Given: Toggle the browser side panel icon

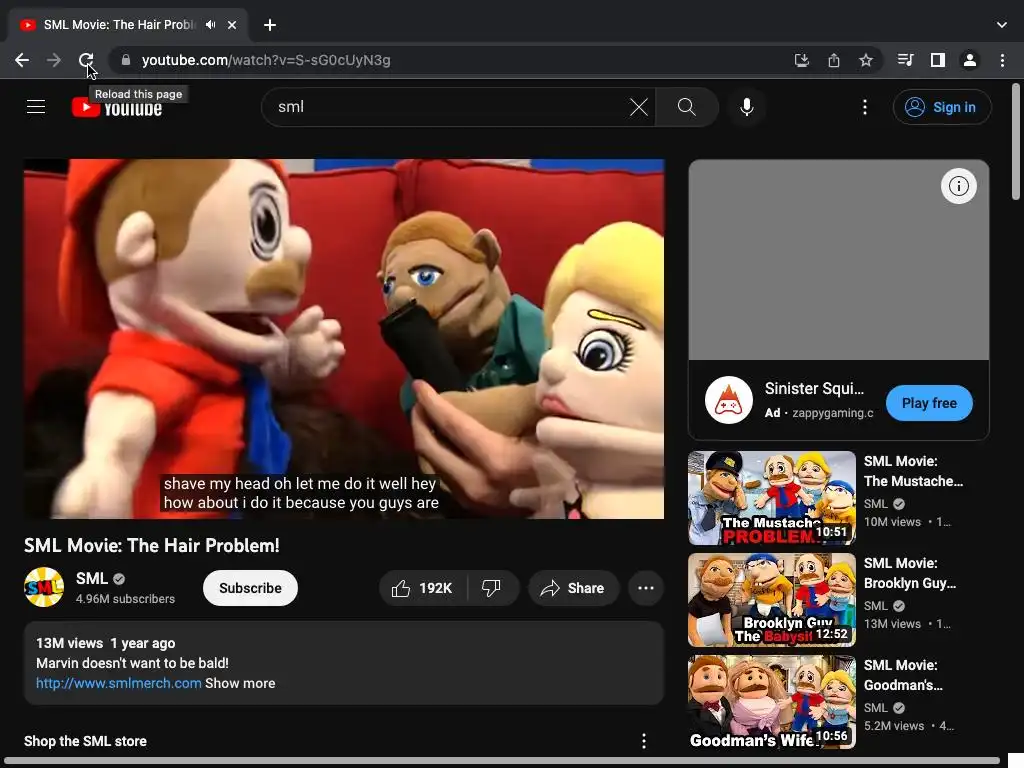Looking at the screenshot, I should pyautogui.click(x=938, y=60).
